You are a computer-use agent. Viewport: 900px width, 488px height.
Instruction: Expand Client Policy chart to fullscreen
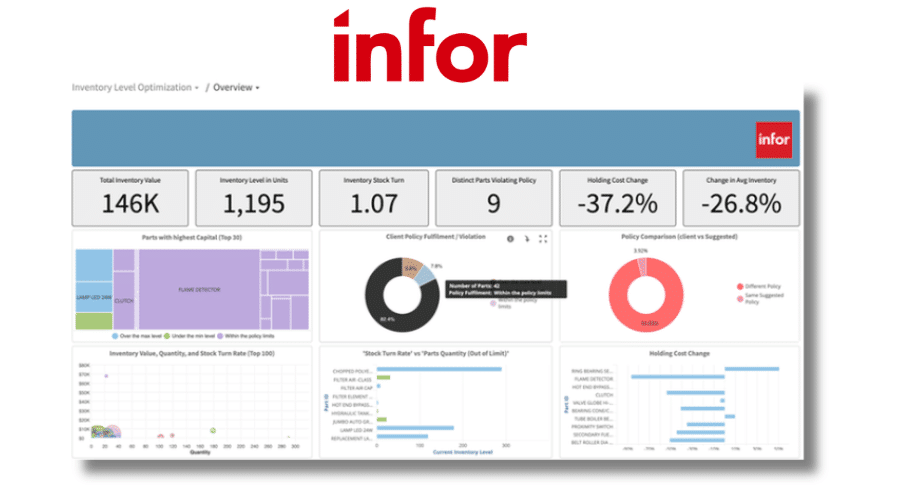pyautogui.click(x=543, y=239)
